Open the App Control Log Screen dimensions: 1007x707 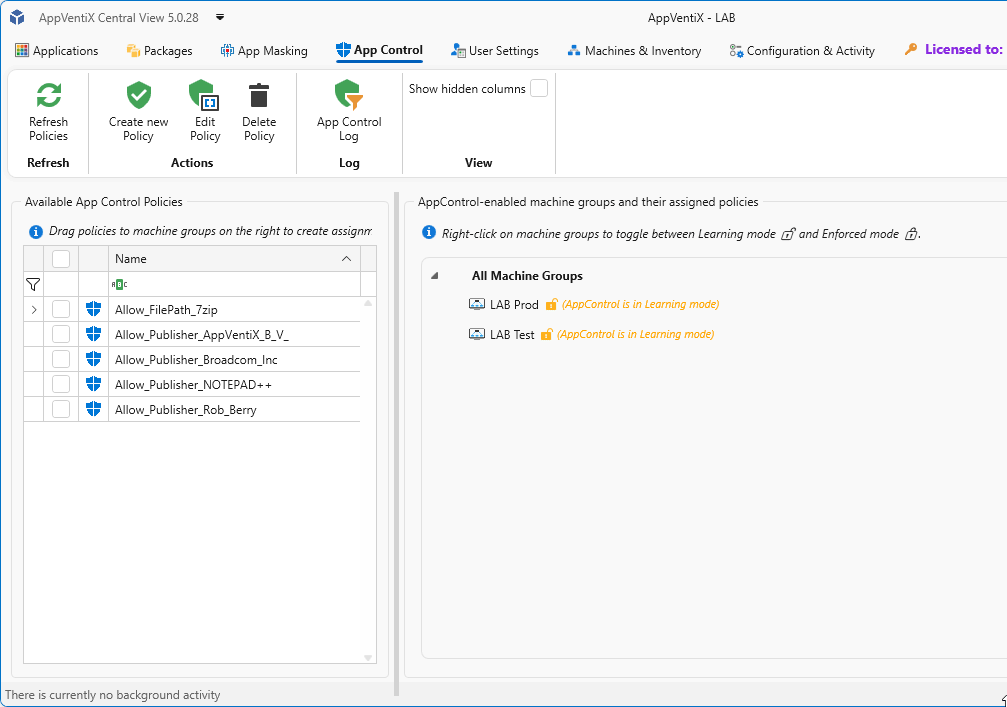(x=349, y=112)
